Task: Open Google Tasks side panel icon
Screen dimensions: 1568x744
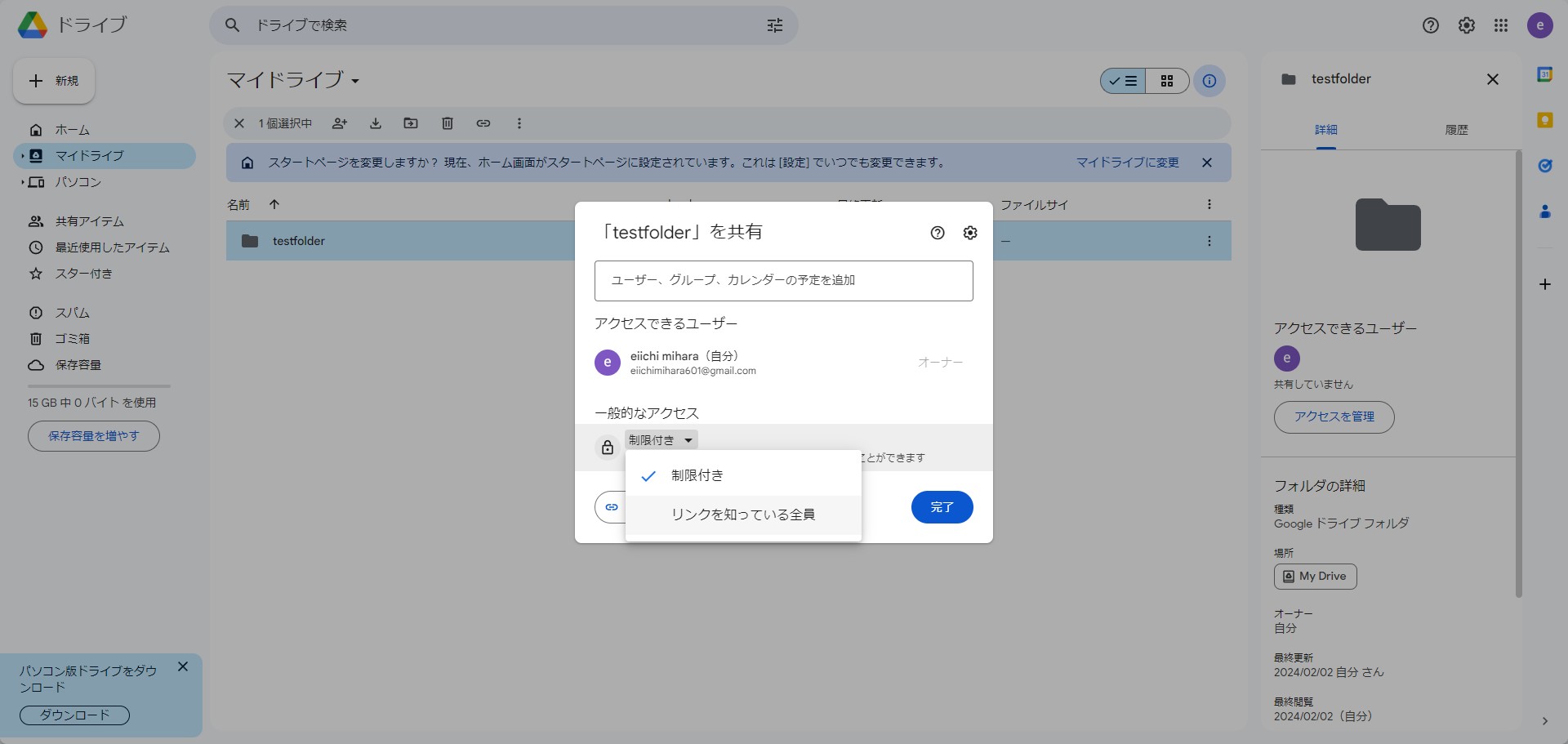Action: click(1544, 166)
